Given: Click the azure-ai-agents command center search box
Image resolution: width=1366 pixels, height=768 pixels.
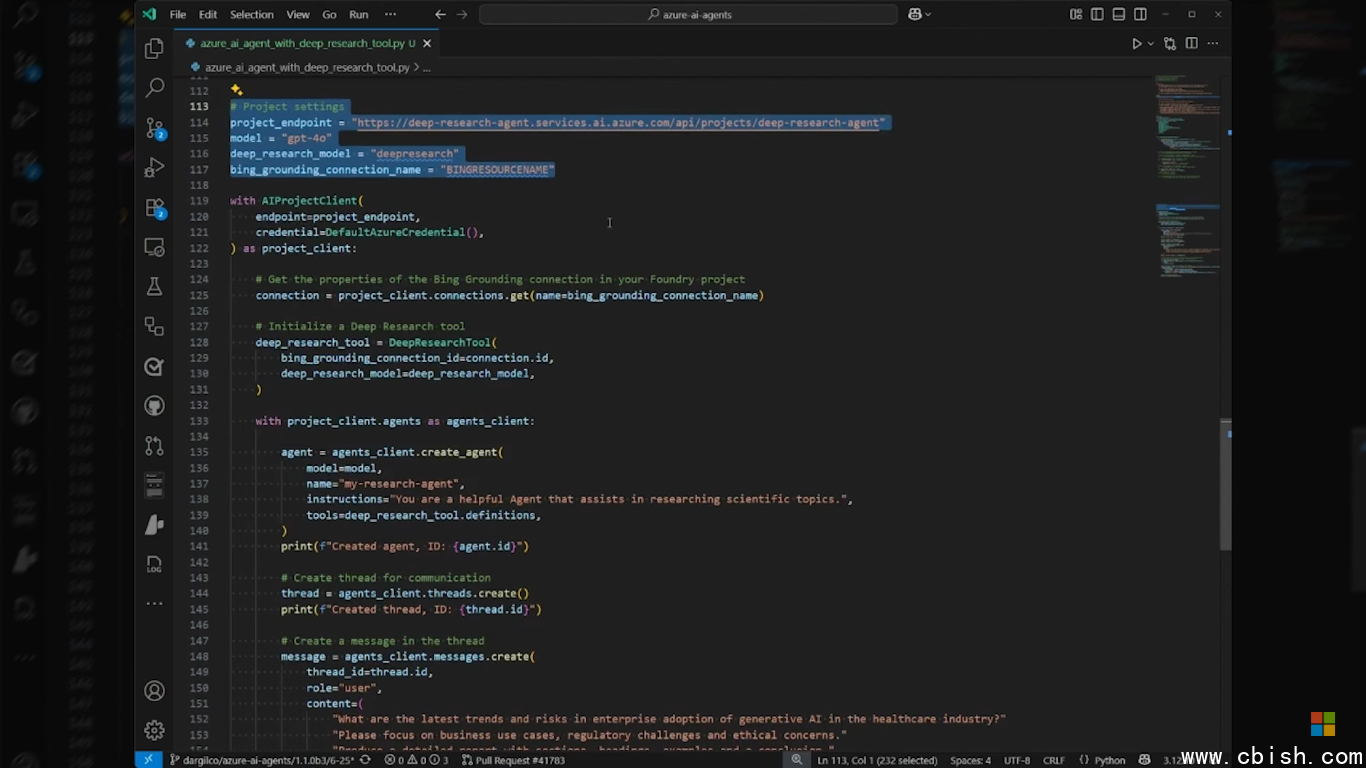Looking at the screenshot, I should (x=688, y=14).
